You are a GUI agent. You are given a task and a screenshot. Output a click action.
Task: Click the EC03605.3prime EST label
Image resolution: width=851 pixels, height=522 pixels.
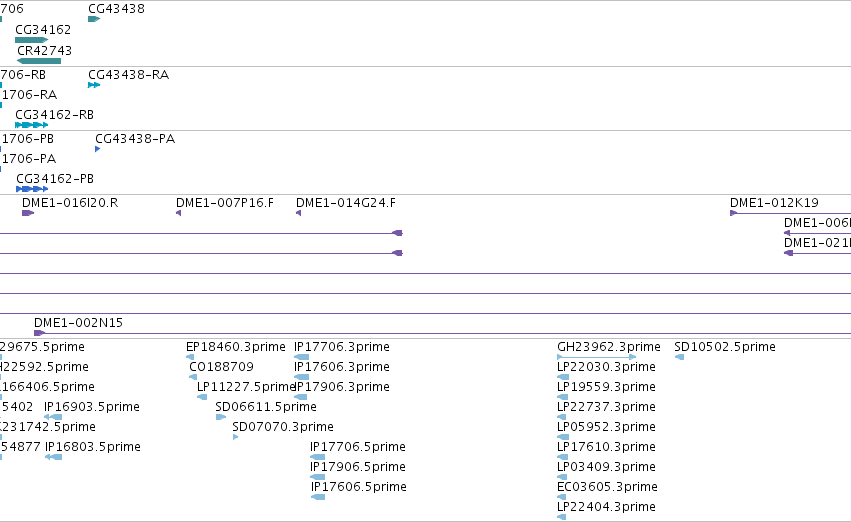(x=607, y=486)
